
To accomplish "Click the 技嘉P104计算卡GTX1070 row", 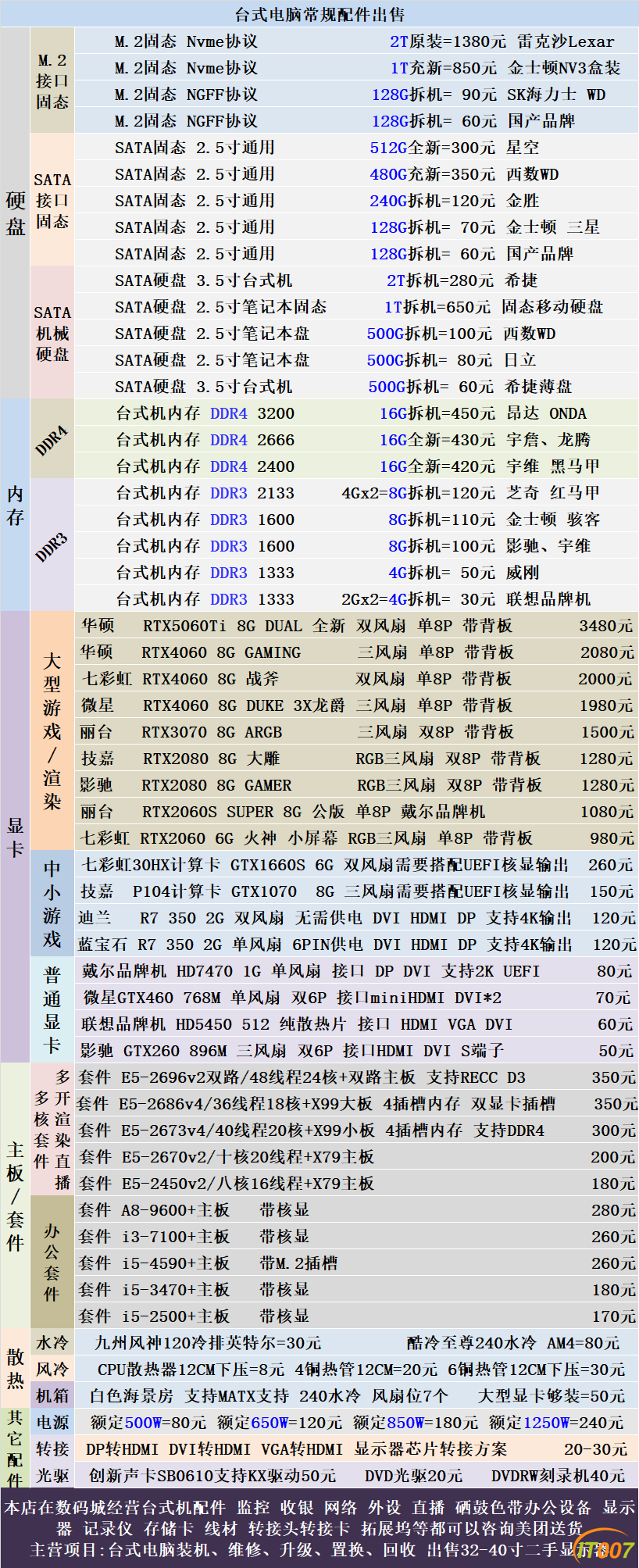I will tap(356, 891).
